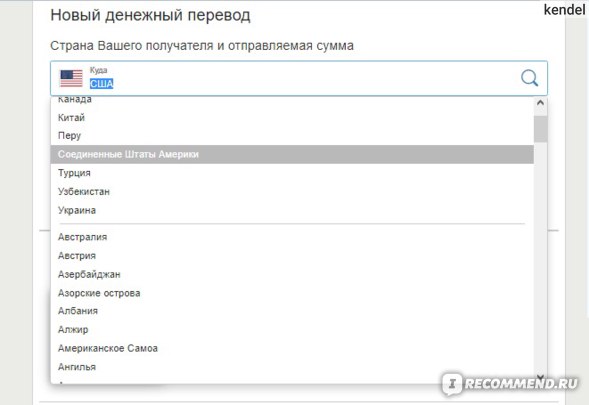
Task: Select Ангилья from the country list
Action: (292, 367)
